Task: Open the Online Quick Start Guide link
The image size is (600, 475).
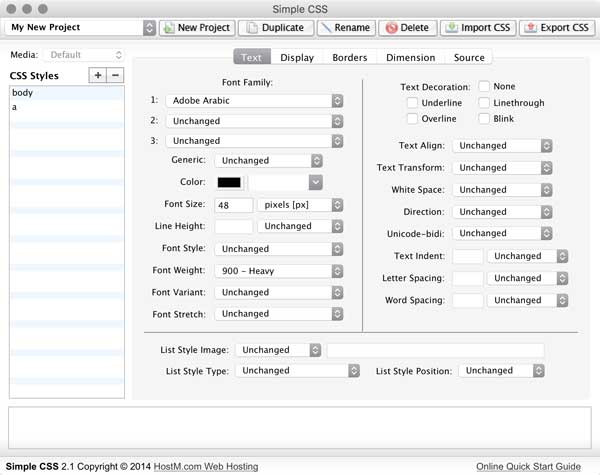Action: tap(528, 467)
